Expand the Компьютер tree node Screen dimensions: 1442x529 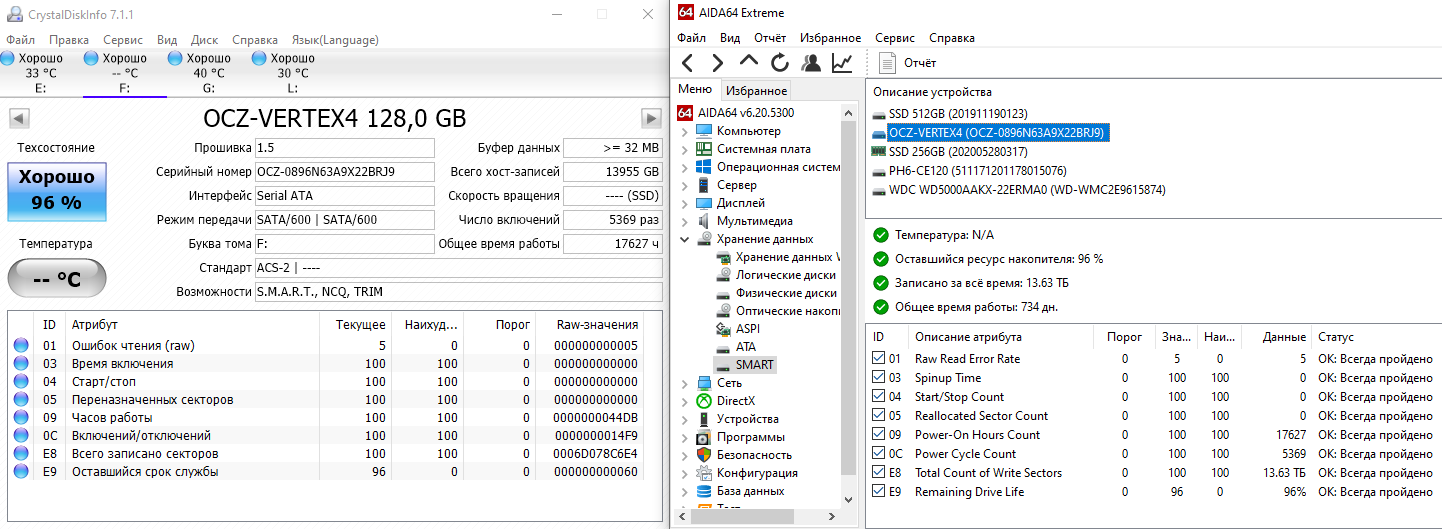pyautogui.click(x=685, y=131)
